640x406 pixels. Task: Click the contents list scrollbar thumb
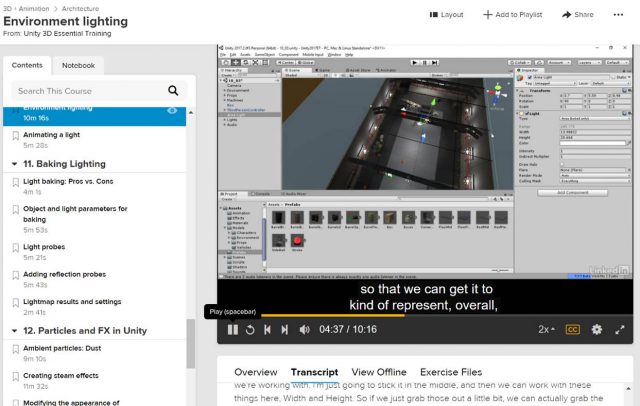click(191, 344)
